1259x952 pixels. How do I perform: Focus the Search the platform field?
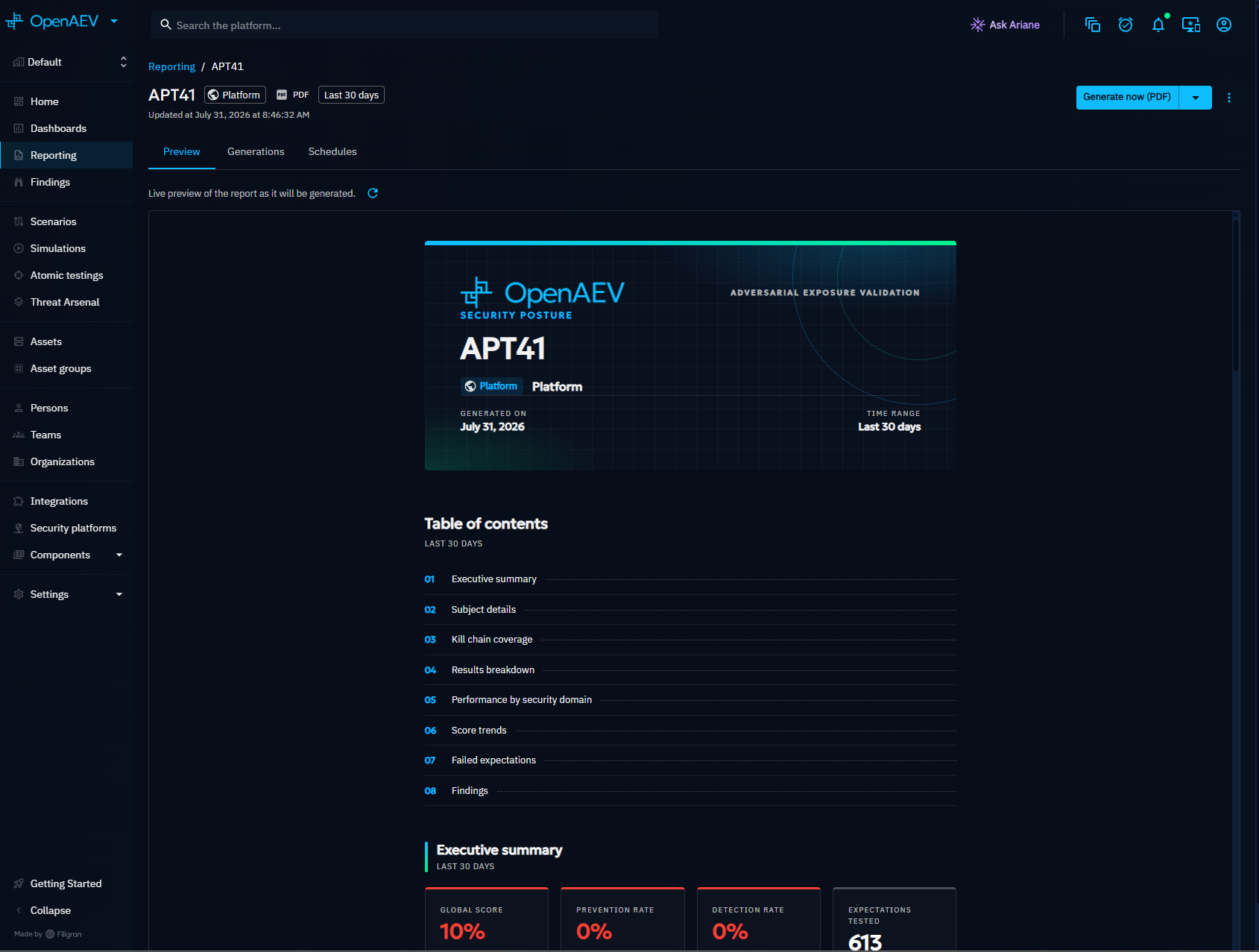[405, 25]
